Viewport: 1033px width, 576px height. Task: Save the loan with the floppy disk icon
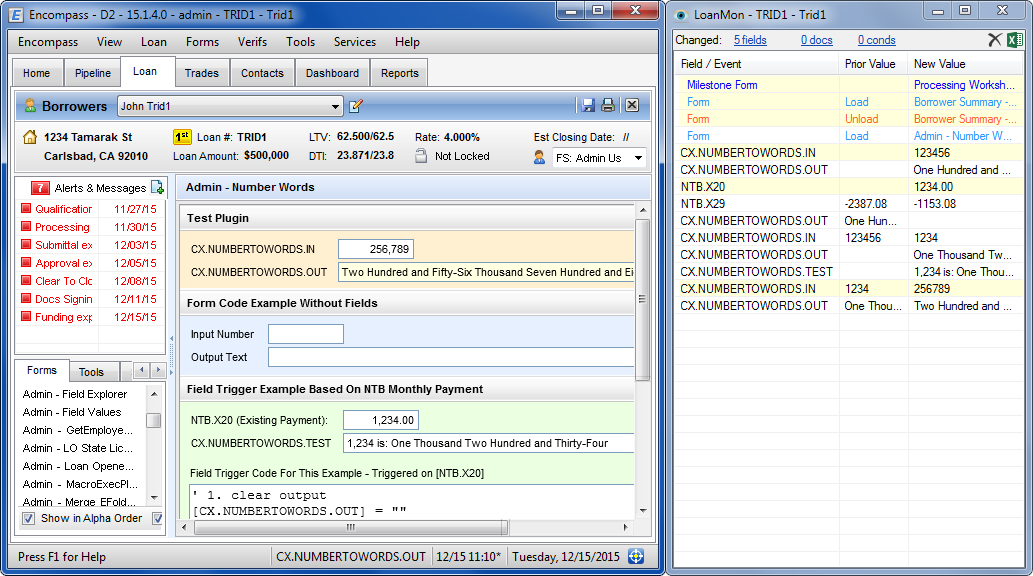tap(588, 105)
